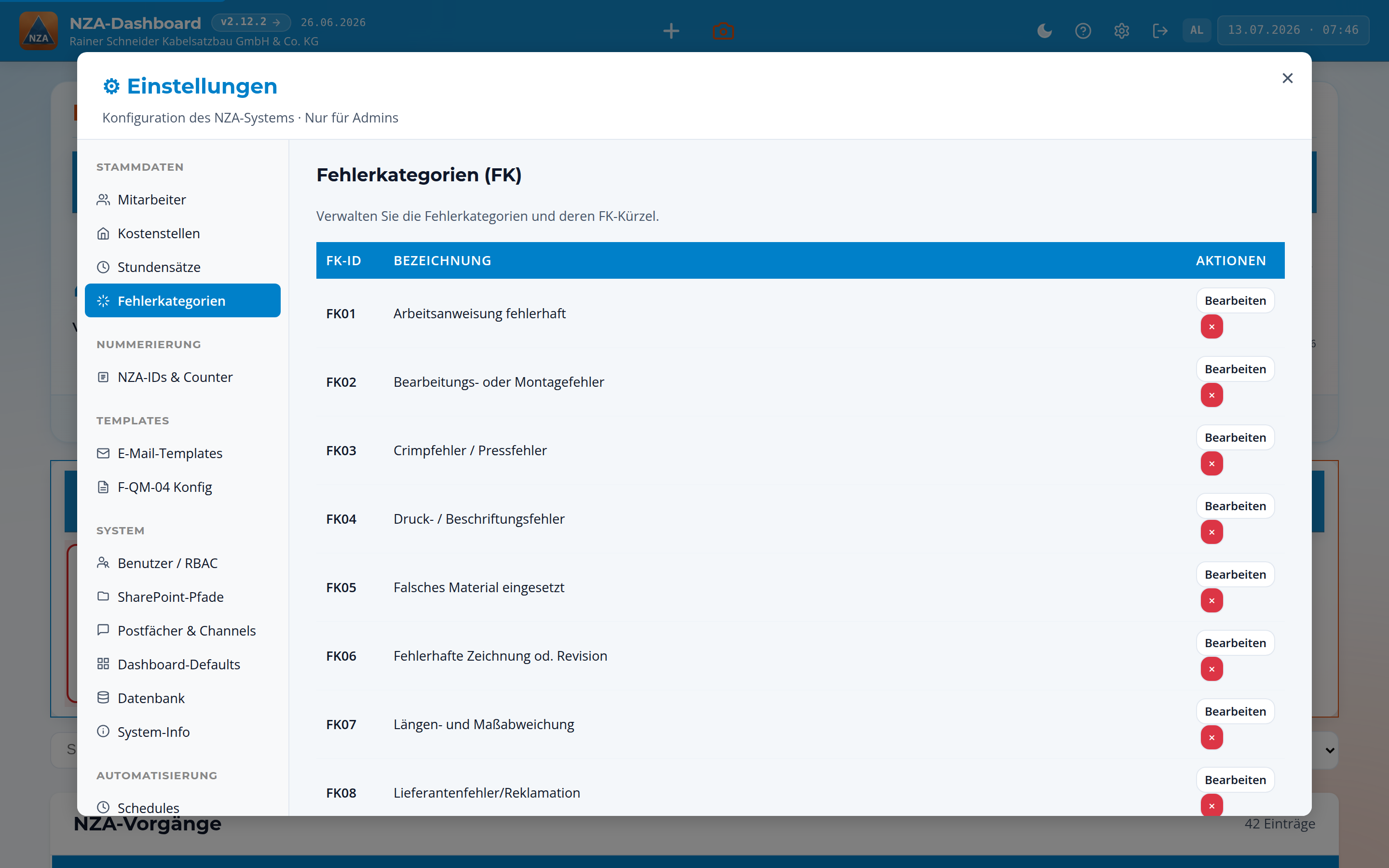
Task: Open the System-Info section
Action: (x=182, y=732)
